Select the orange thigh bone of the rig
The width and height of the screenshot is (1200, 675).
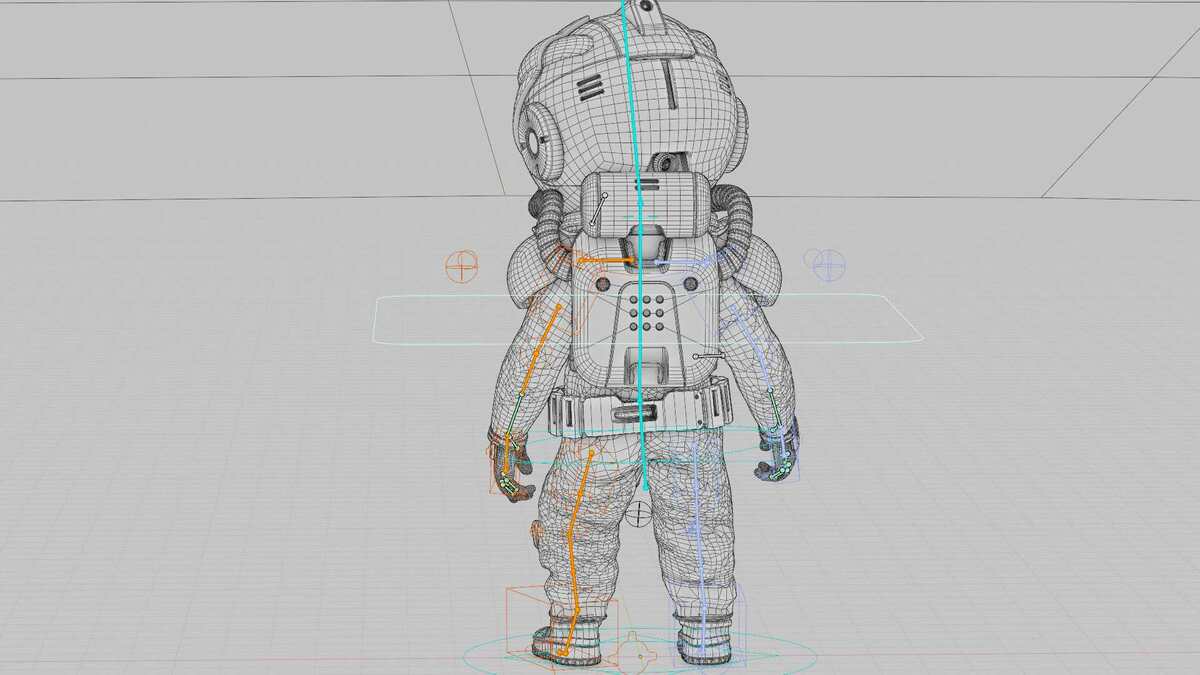(580, 495)
